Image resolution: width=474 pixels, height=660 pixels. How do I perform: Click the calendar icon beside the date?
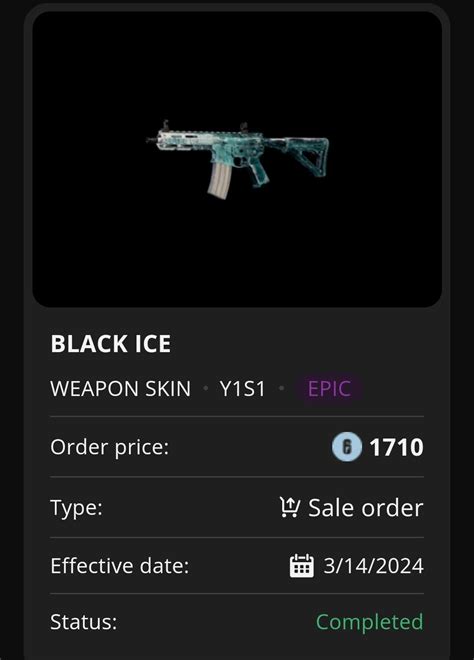click(301, 566)
